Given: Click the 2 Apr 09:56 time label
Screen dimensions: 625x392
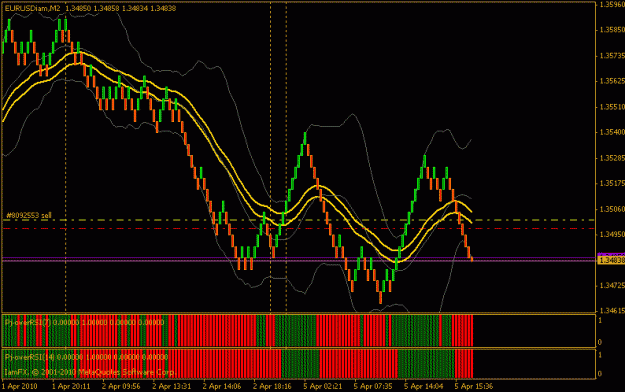Looking at the screenshot, I should point(121,386).
